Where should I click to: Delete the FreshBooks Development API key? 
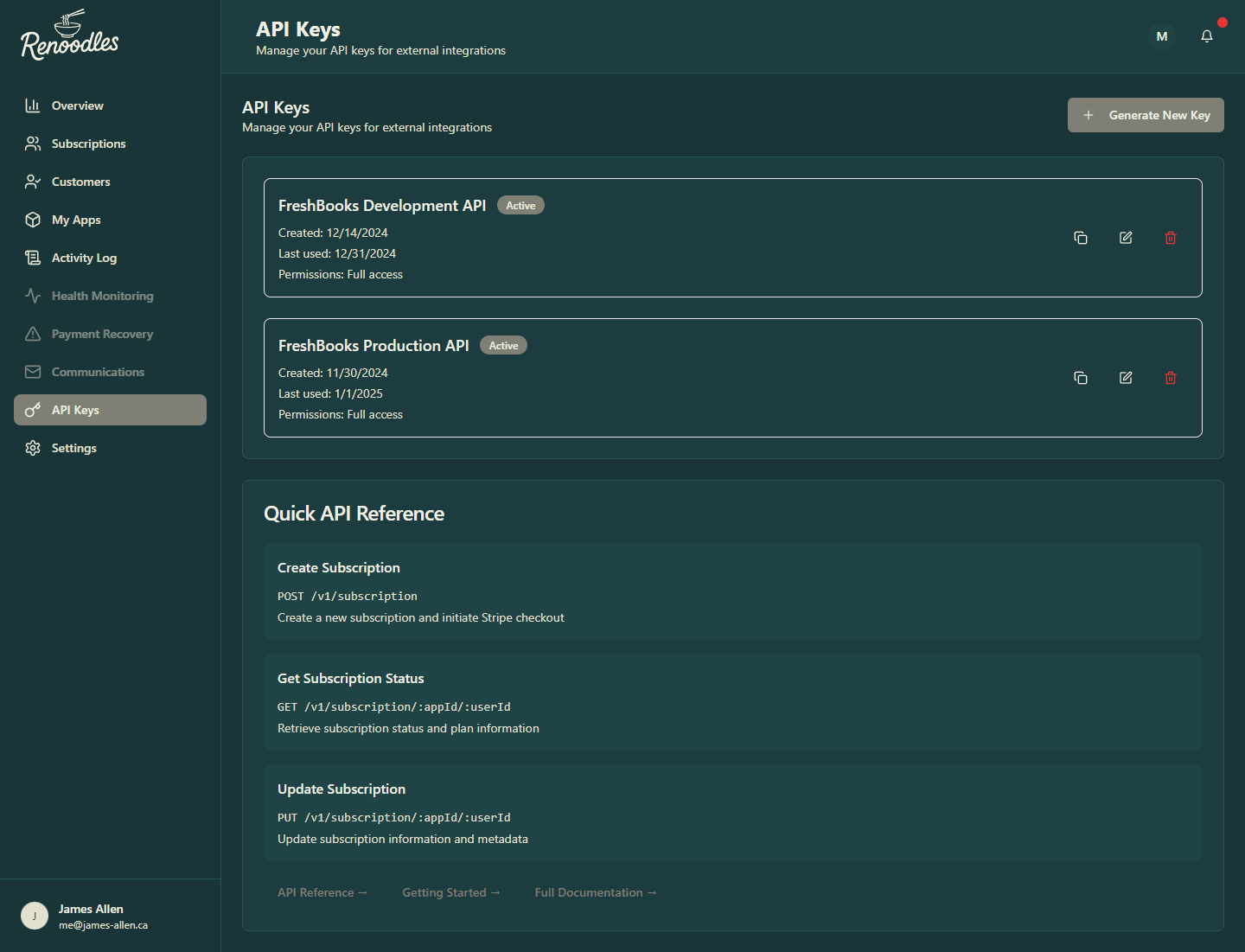pos(1171,237)
